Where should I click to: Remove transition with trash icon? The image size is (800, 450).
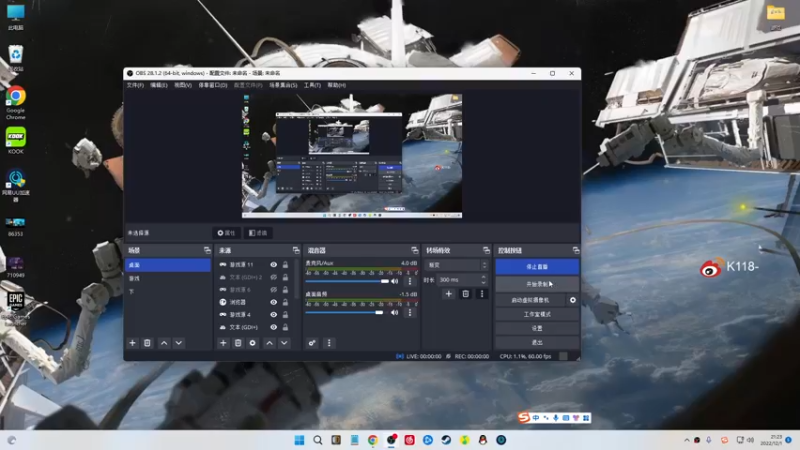click(465, 294)
